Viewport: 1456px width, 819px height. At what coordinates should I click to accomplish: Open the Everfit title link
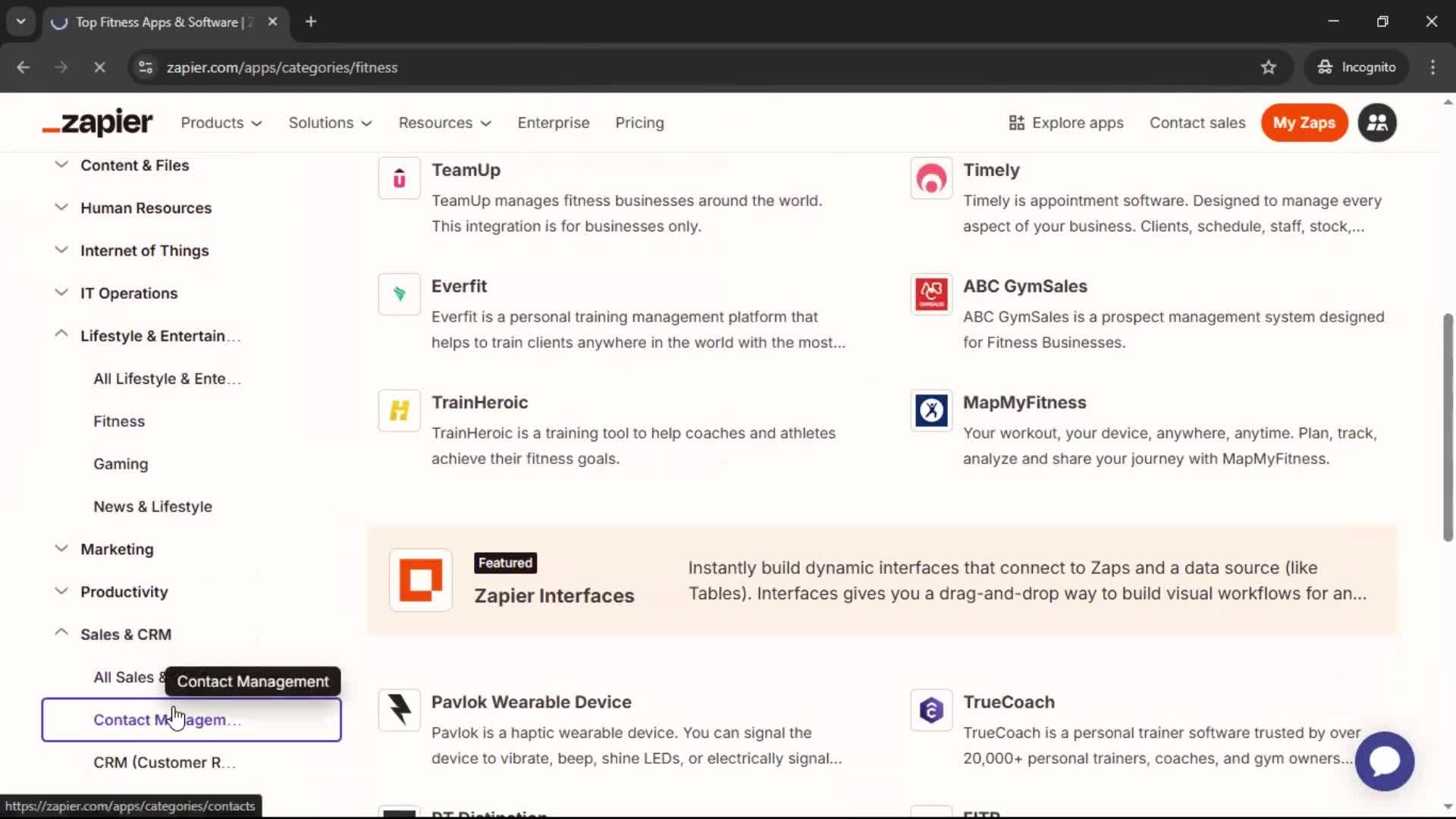tap(459, 286)
